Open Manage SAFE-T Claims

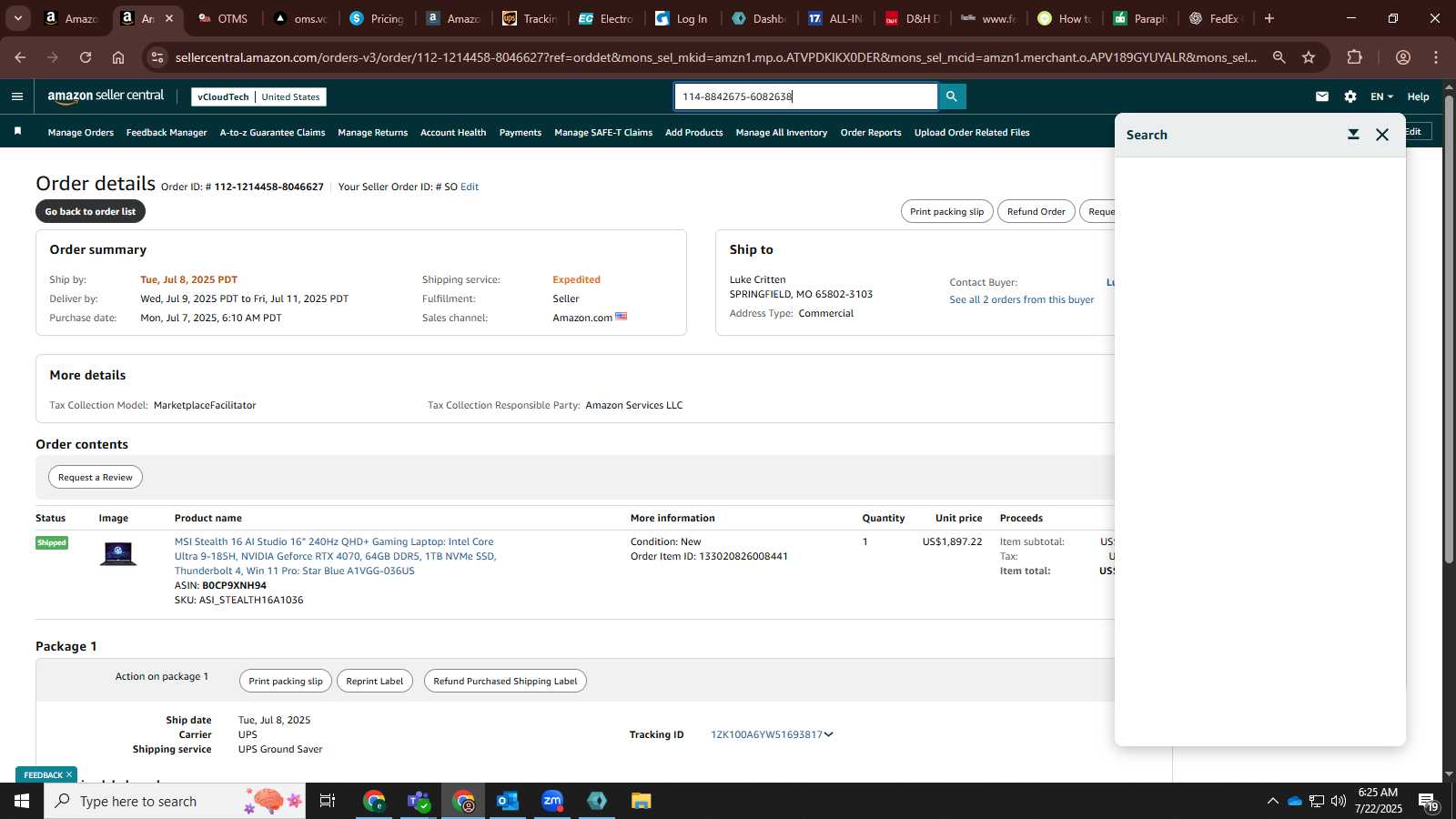click(603, 133)
